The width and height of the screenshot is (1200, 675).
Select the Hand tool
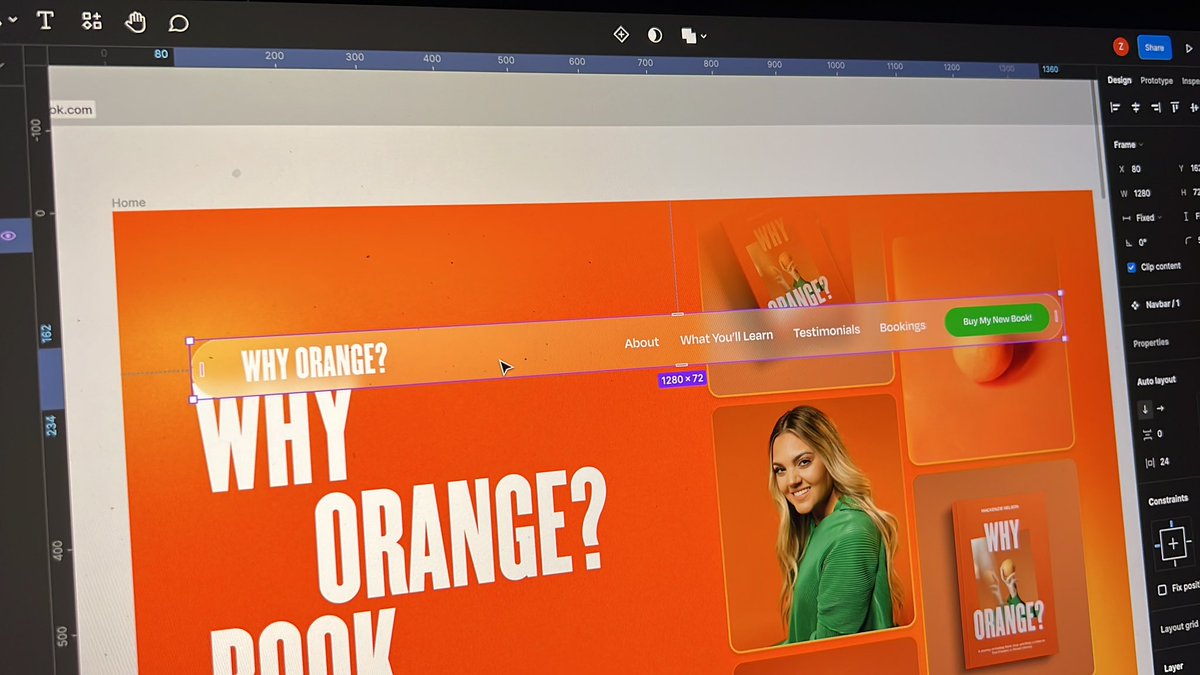(135, 22)
